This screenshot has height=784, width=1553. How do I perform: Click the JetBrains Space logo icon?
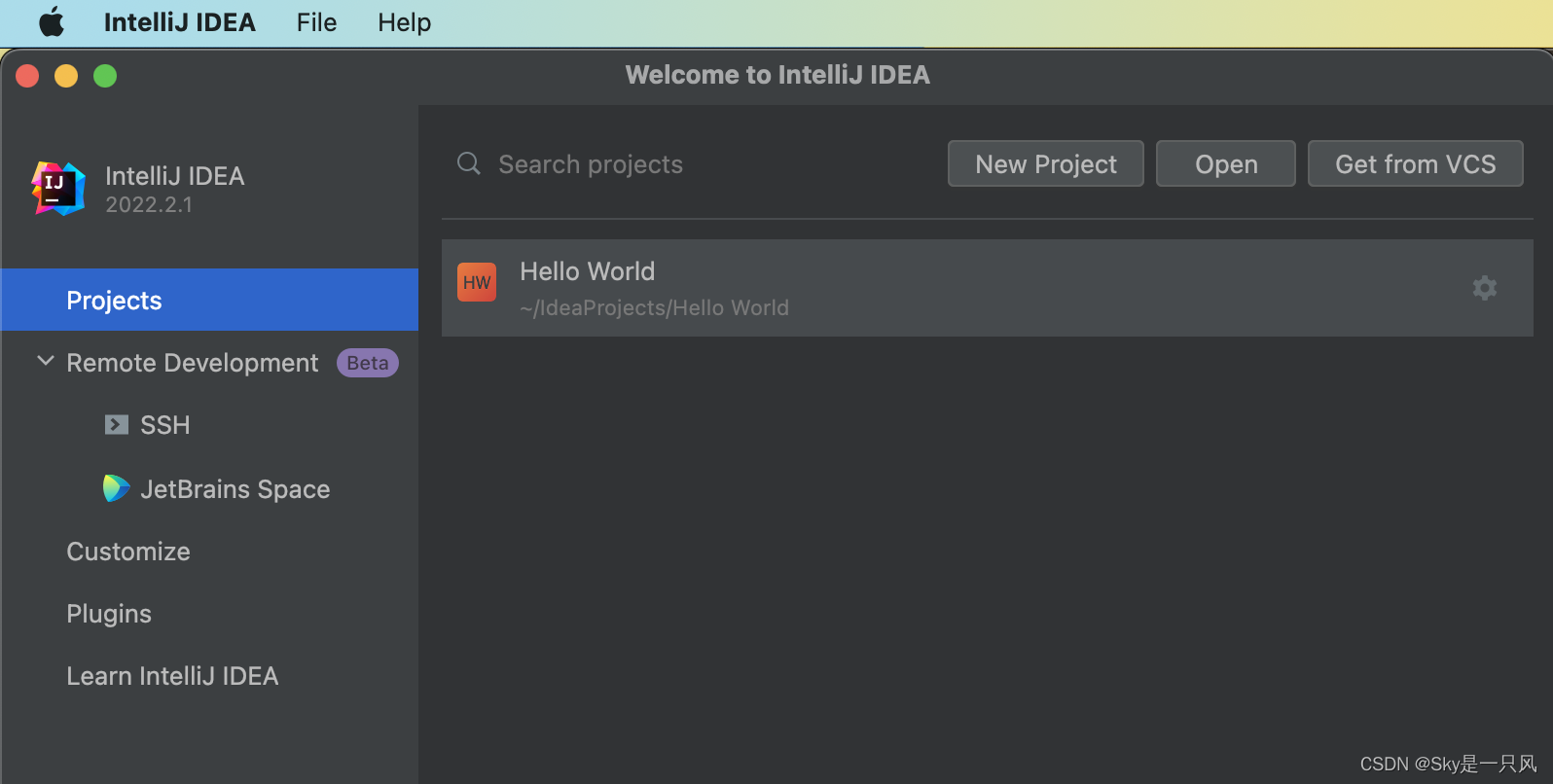[x=116, y=488]
